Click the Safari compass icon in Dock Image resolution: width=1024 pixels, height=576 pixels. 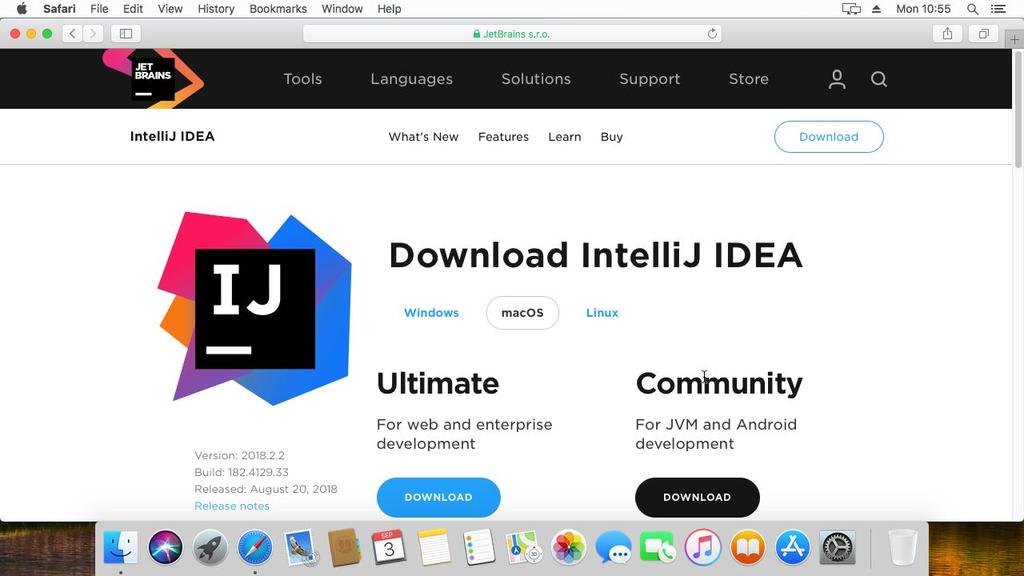pyautogui.click(x=255, y=547)
